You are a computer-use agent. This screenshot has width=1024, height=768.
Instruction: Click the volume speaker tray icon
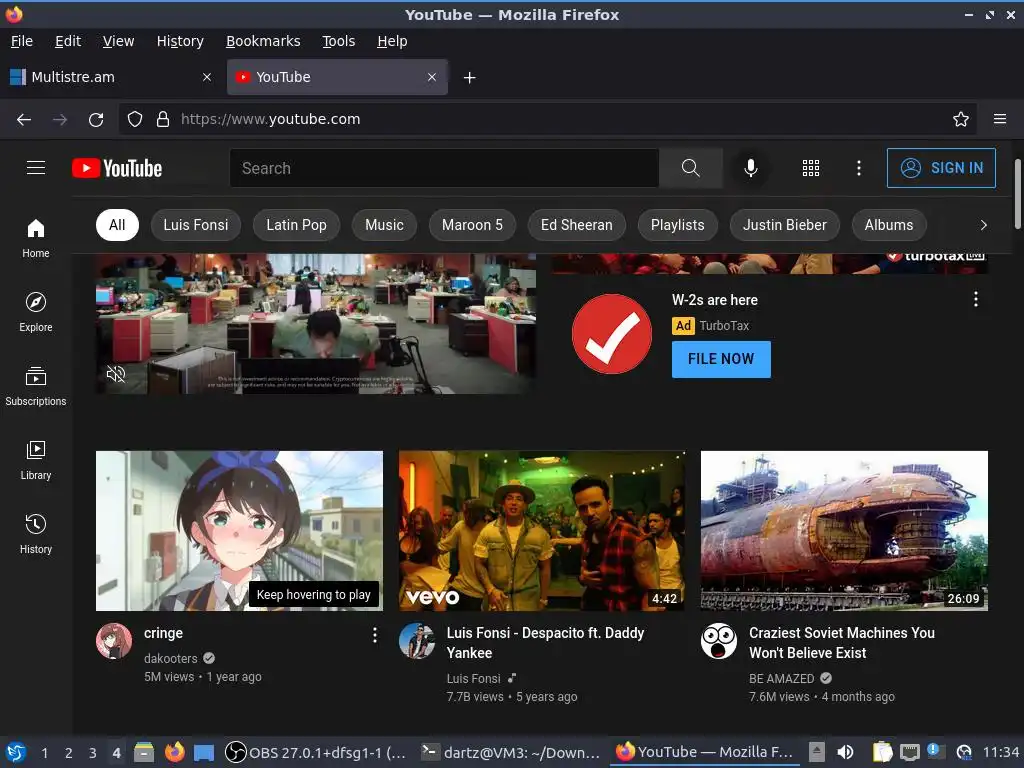click(845, 752)
